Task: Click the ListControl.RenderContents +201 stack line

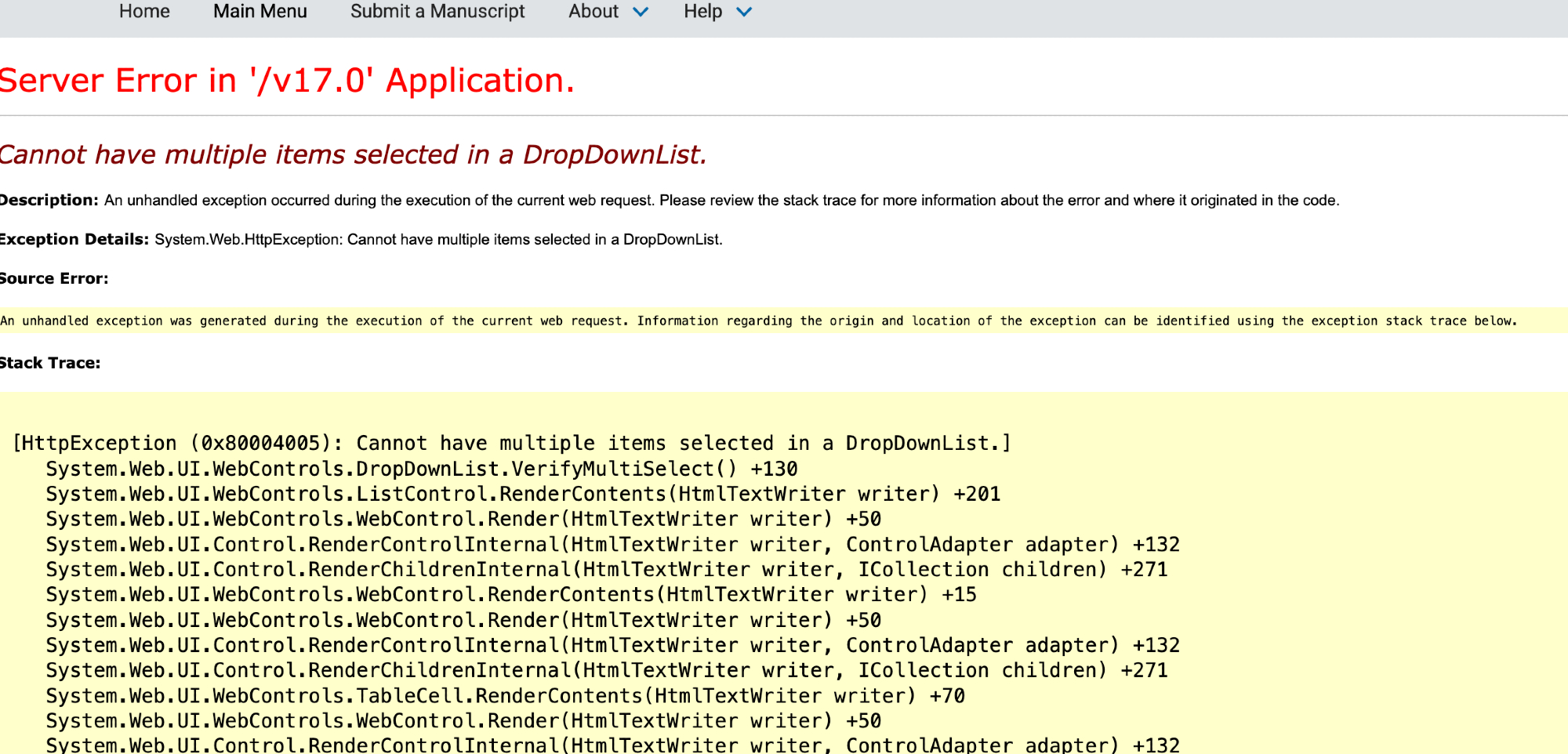Action: [522, 494]
